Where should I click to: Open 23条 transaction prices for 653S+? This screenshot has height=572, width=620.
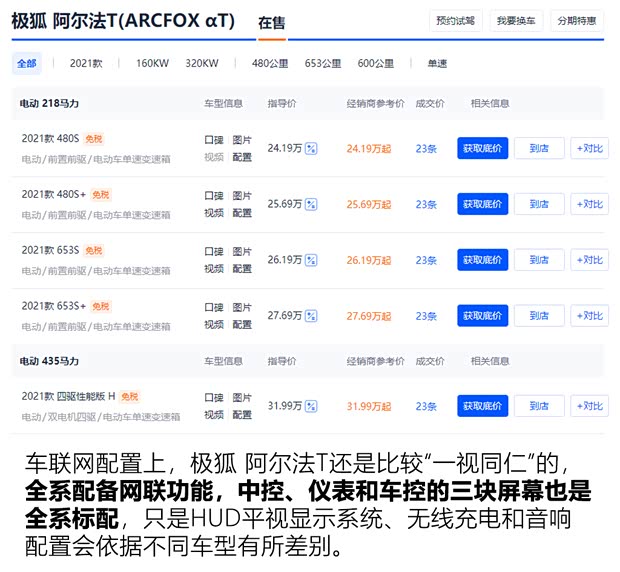(426, 316)
